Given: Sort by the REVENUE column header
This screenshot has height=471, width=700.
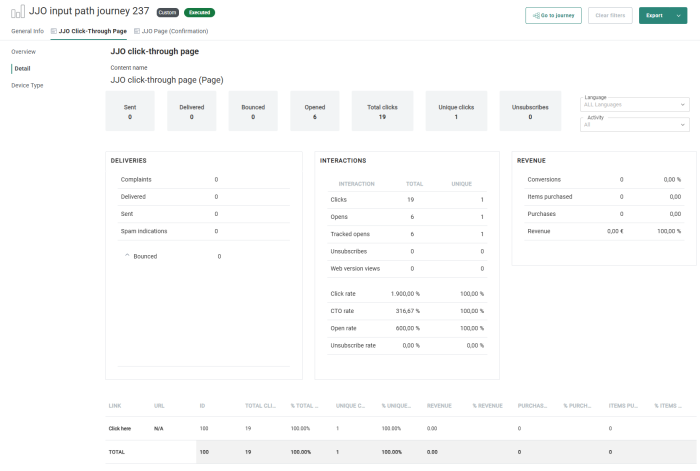Looking at the screenshot, I should (x=439, y=405).
